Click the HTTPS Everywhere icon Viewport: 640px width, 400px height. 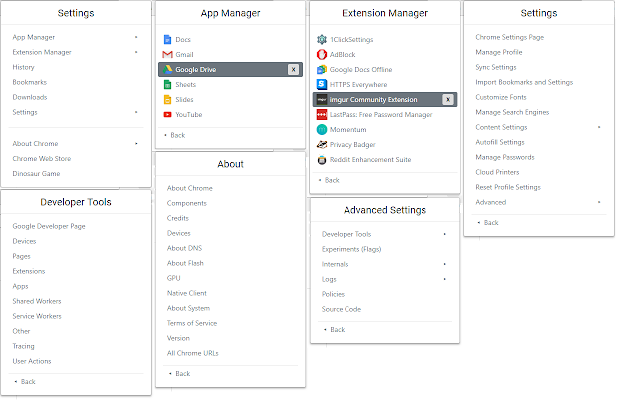pyautogui.click(x=322, y=84)
